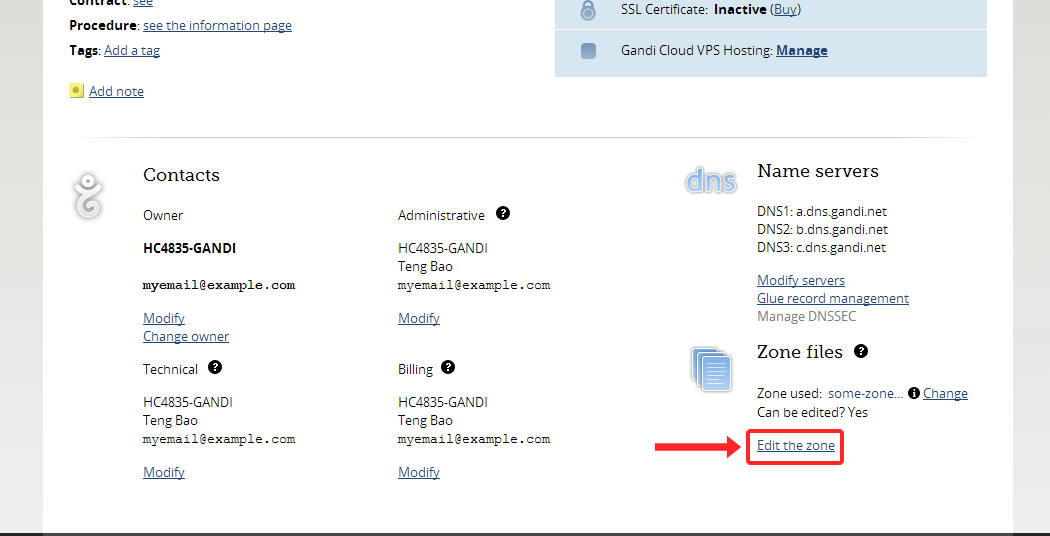Open Glue record management link
This screenshot has height=536, width=1050.
click(833, 298)
